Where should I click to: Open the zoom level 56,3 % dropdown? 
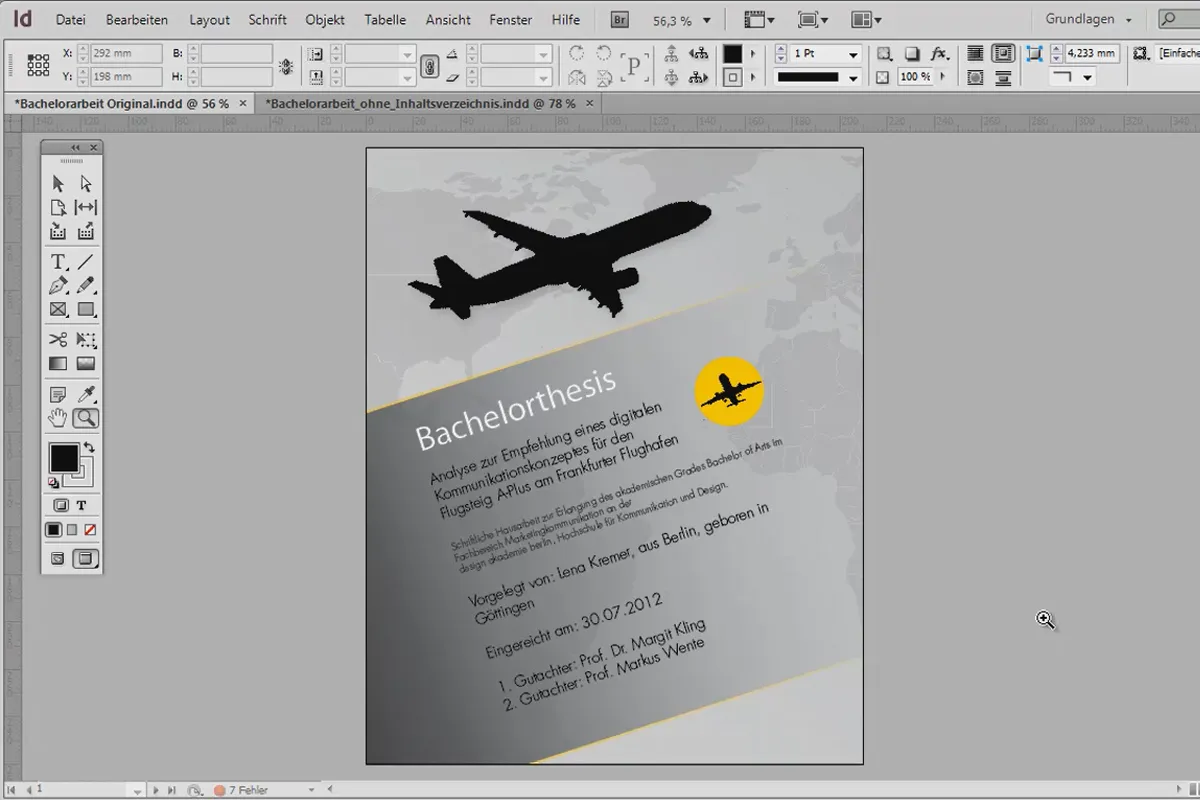tap(707, 20)
